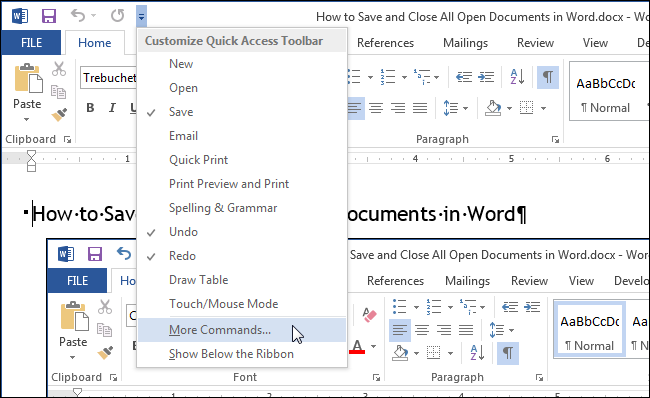The width and height of the screenshot is (650, 398).
Task: Toggle paragraph marks button in embedded ribbon
Action: 508,353
